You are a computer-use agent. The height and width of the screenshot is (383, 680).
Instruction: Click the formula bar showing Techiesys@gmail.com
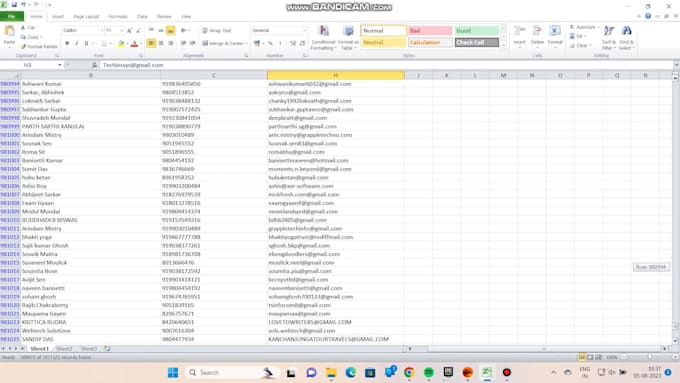pyautogui.click(x=387, y=65)
